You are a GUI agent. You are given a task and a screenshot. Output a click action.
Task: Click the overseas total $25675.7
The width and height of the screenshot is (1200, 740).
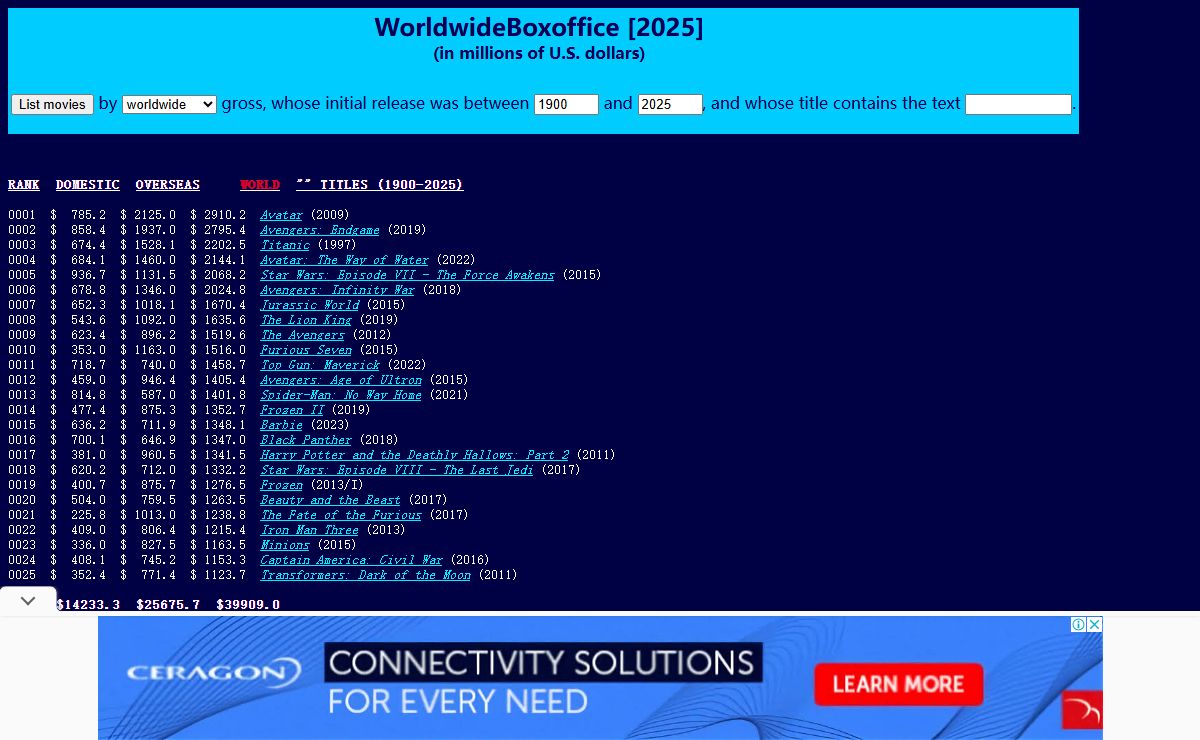(x=168, y=605)
